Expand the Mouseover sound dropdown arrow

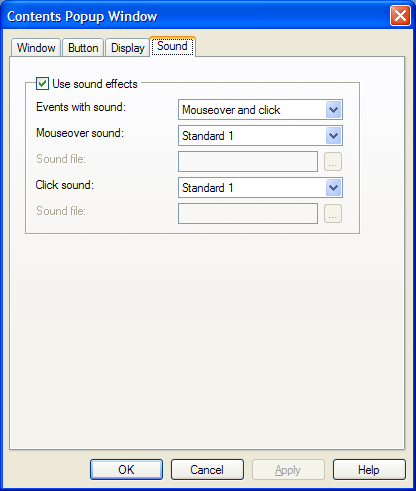(333, 136)
